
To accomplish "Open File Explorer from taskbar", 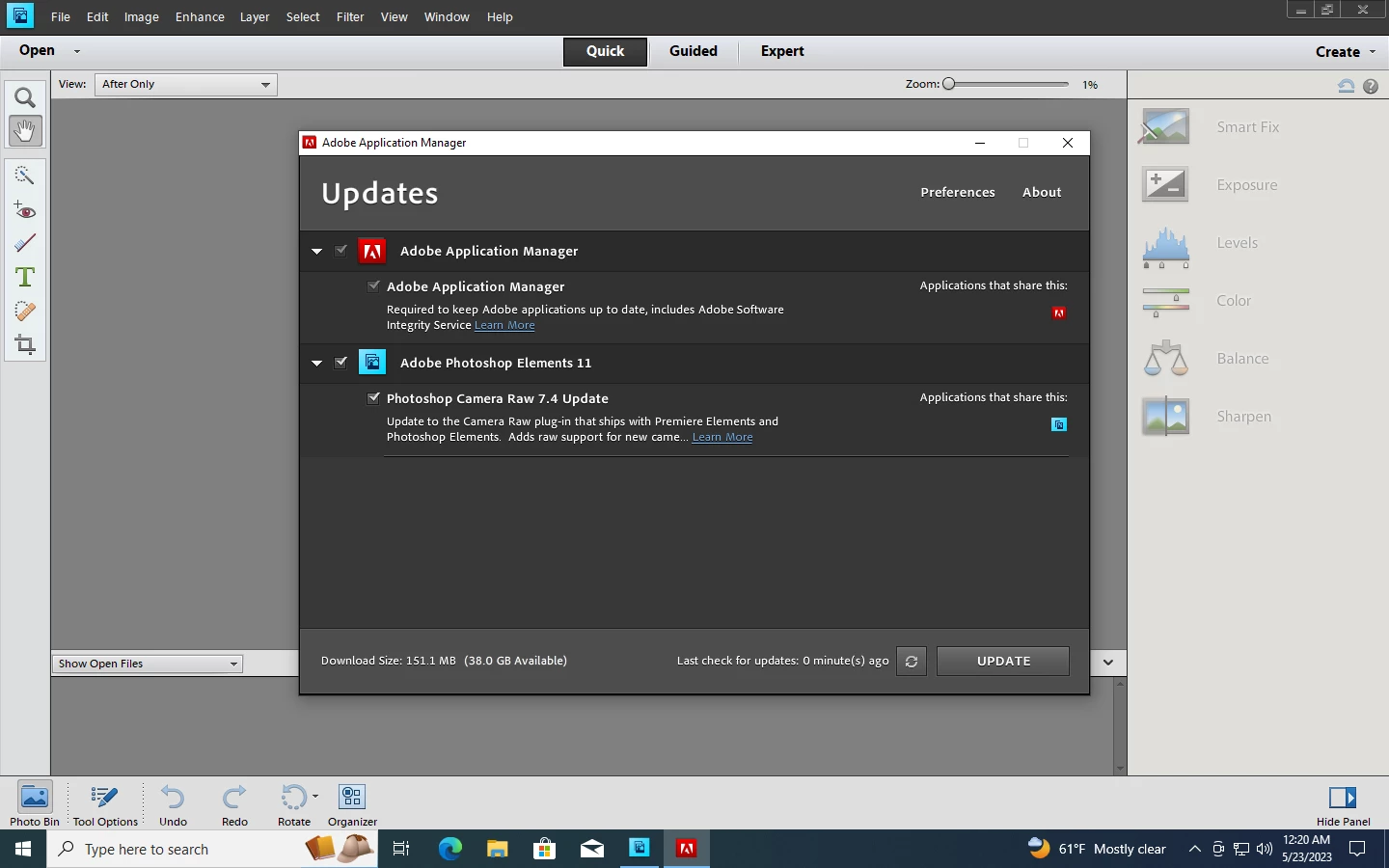I will (497, 849).
